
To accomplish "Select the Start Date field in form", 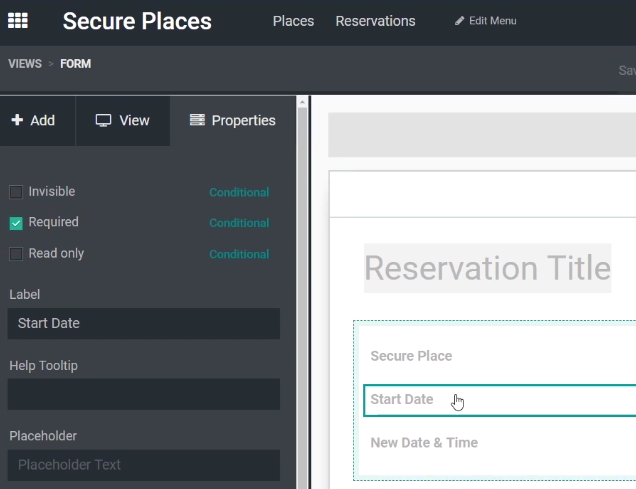I will [500, 400].
